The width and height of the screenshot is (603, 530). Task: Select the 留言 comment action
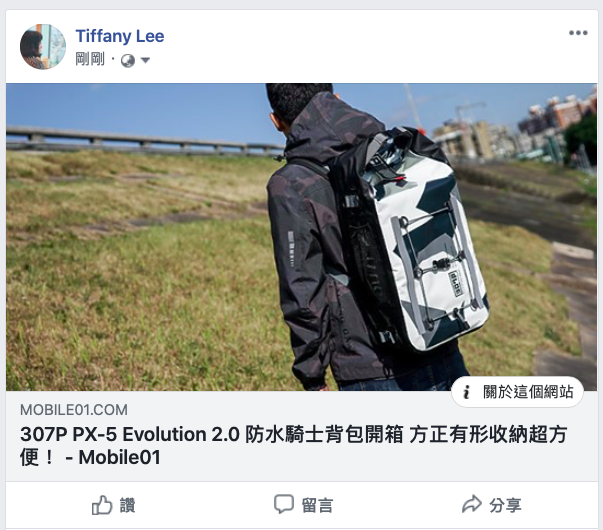click(x=303, y=505)
